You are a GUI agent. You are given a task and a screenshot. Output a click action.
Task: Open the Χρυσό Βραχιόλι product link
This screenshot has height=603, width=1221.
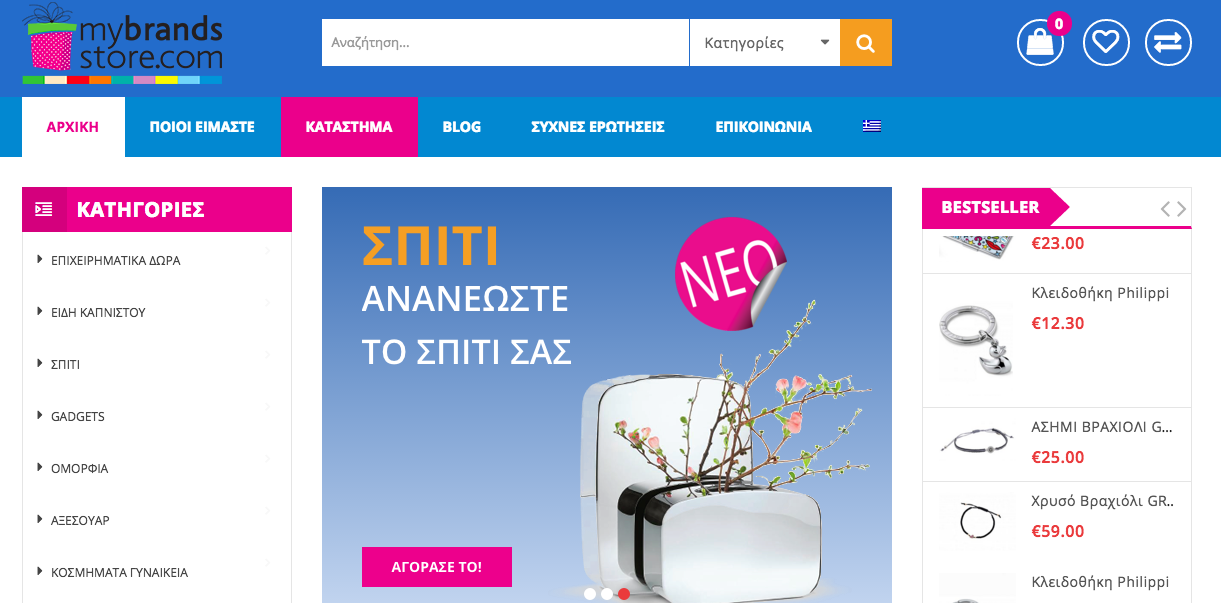[1103, 501]
